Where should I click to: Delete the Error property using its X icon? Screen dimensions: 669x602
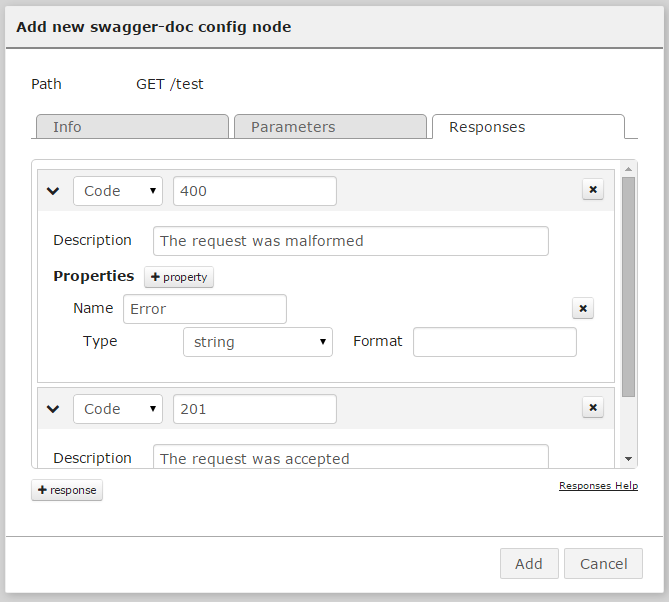583,308
